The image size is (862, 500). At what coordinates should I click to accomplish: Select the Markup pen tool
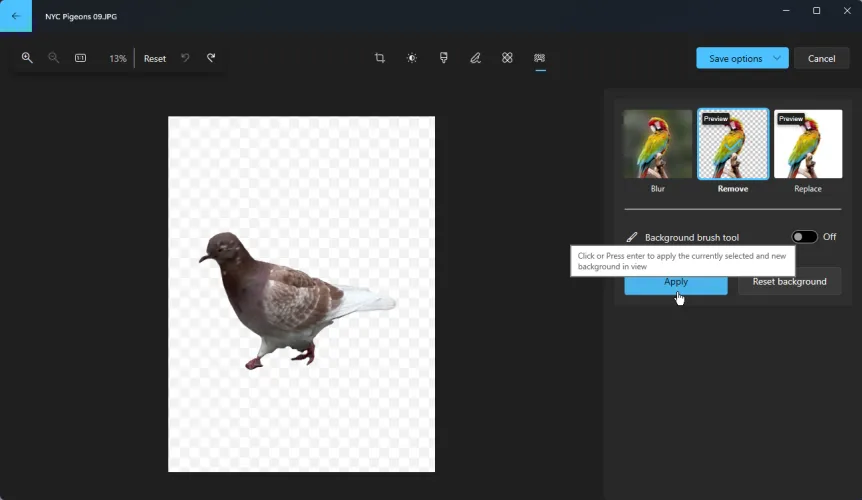coord(476,58)
